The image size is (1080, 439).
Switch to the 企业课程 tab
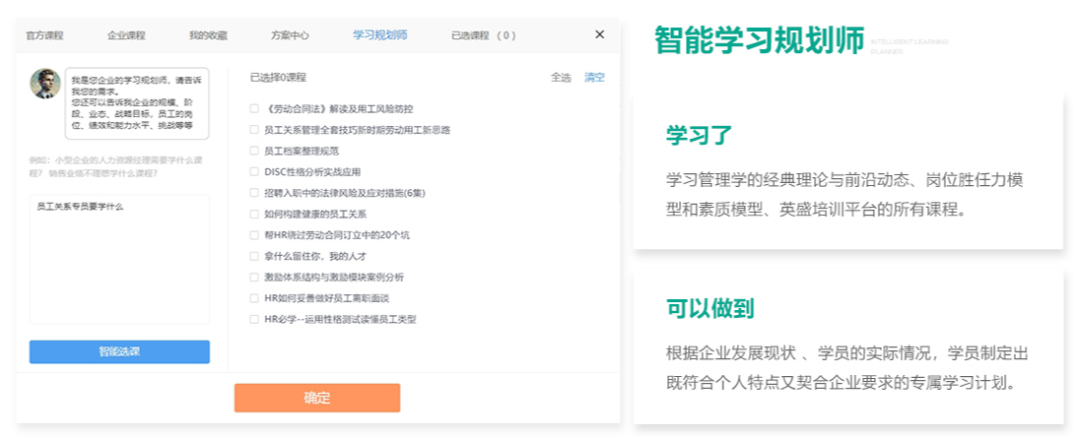(126, 35)
